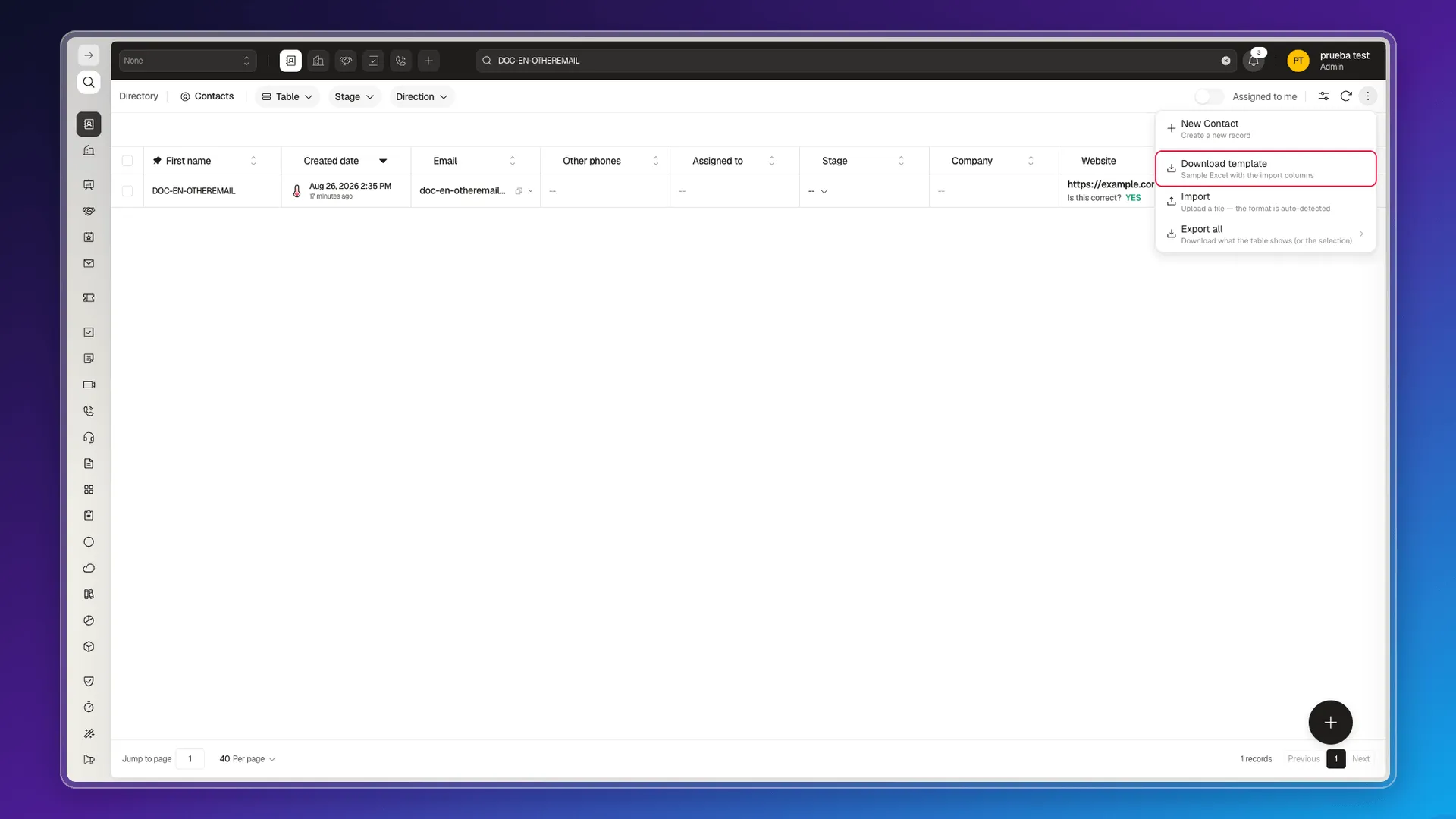Viewport: 1456px width, 819px height.
Task: Check the select-all checkbox in table header
Action: tap(127, 161)
